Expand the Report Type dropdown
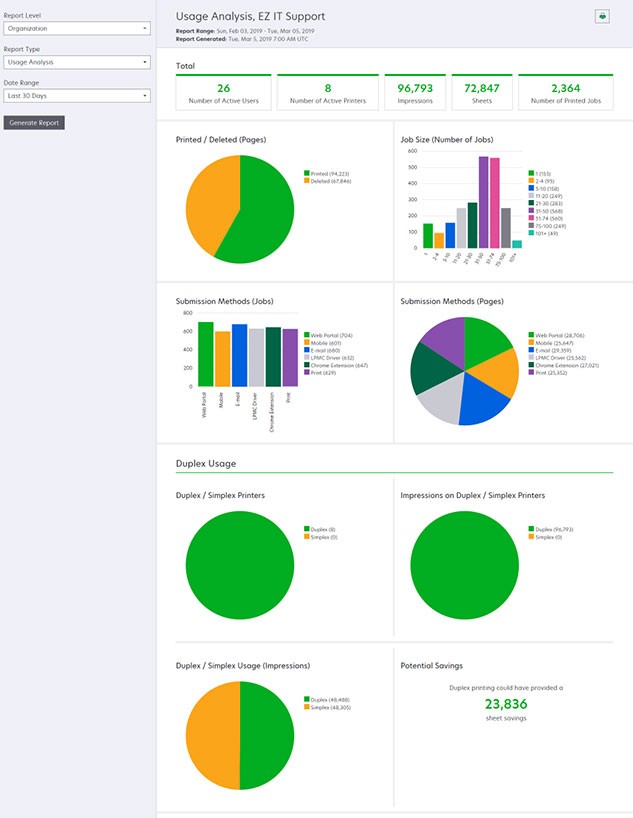633x818 pixels. [x=76, y=62]
